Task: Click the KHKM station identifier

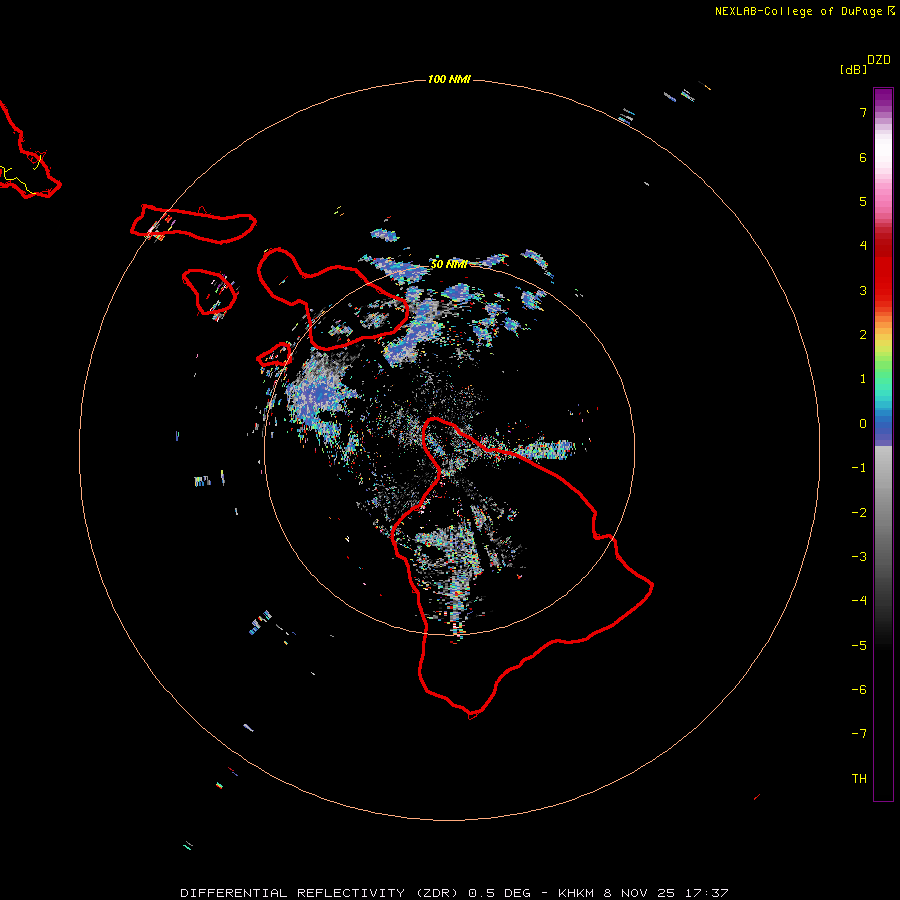Action: (x=576, y=893)
